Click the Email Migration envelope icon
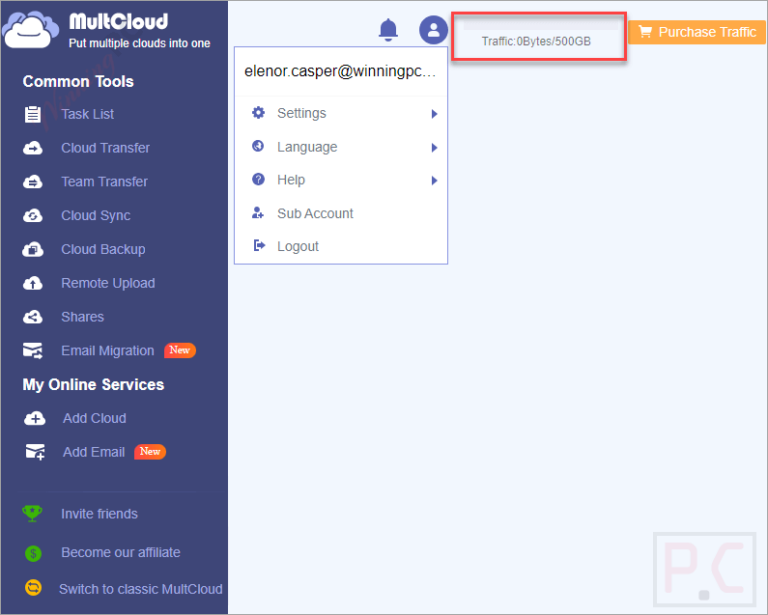The width and height of the screenshot is (768, 615). click(x=33, y=351)
